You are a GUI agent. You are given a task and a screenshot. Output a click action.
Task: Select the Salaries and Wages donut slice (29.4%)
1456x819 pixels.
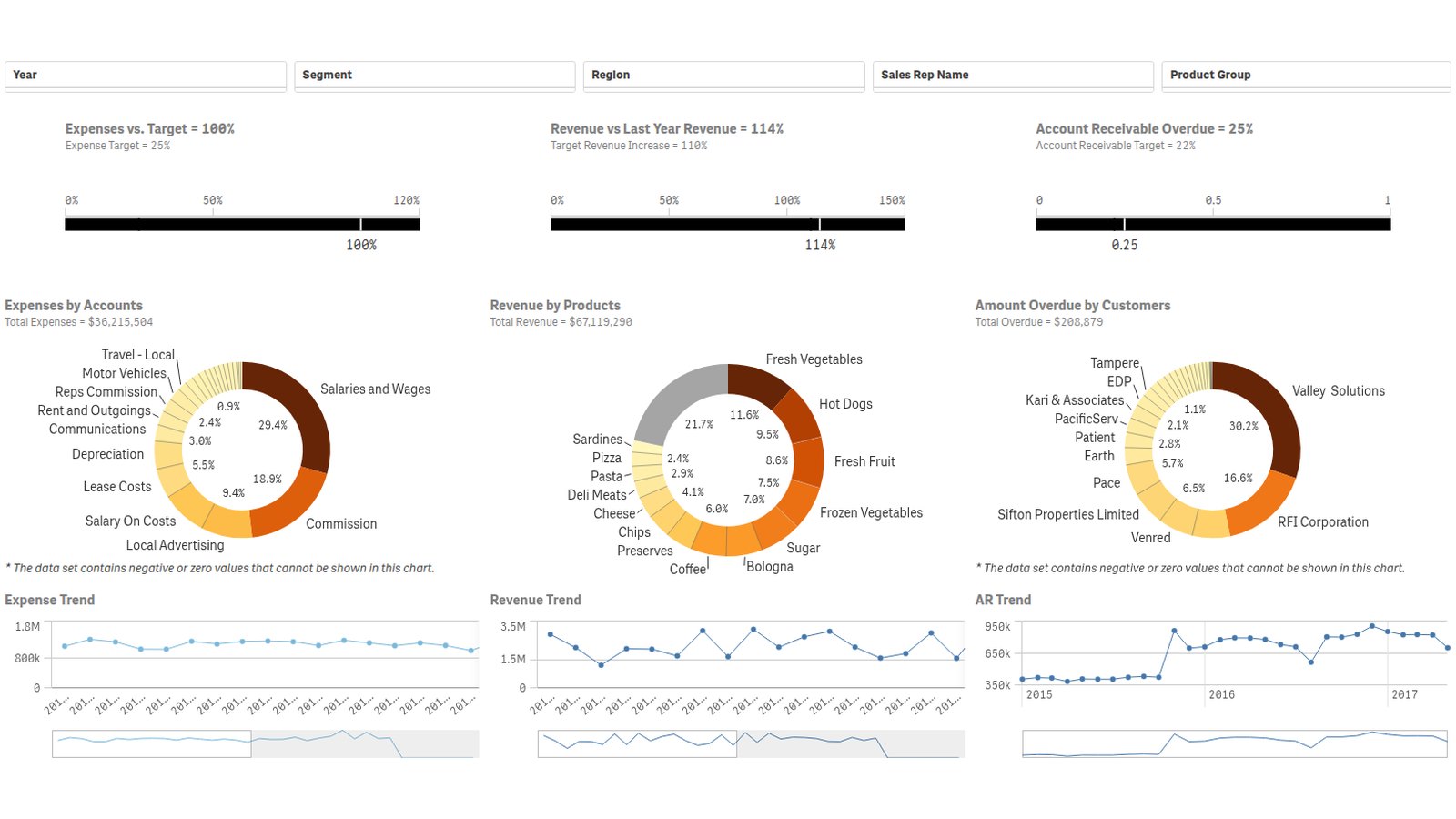[305, 409]
